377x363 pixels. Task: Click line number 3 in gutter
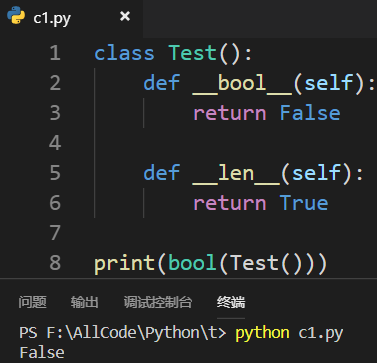pos(55,113)
